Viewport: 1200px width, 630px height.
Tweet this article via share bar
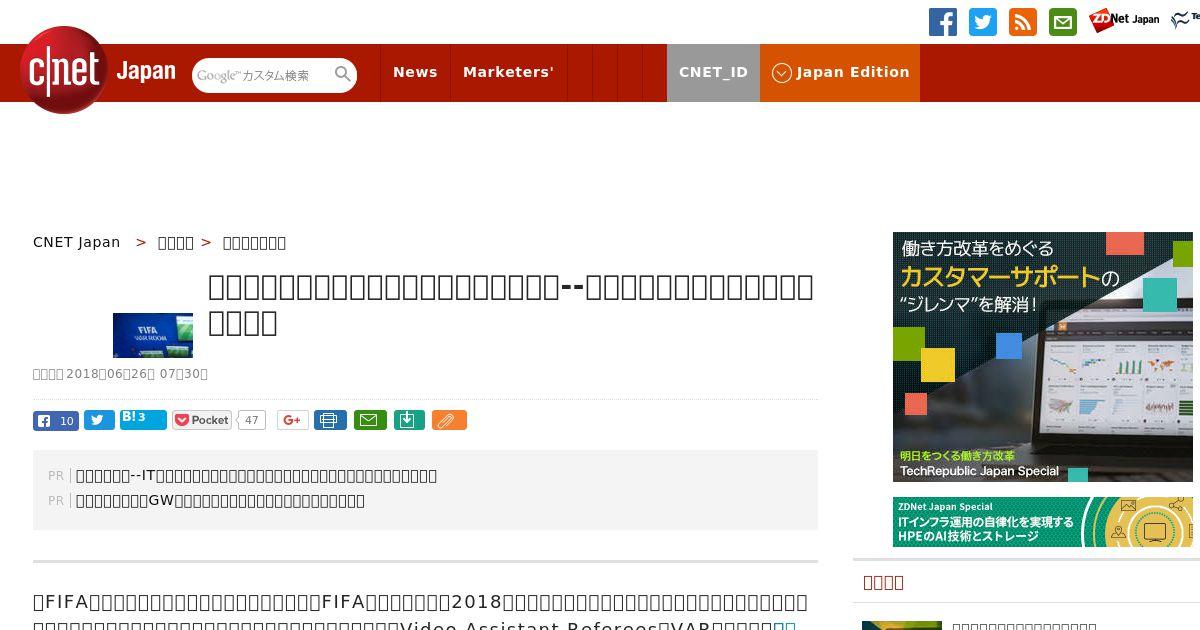point(99,420)
